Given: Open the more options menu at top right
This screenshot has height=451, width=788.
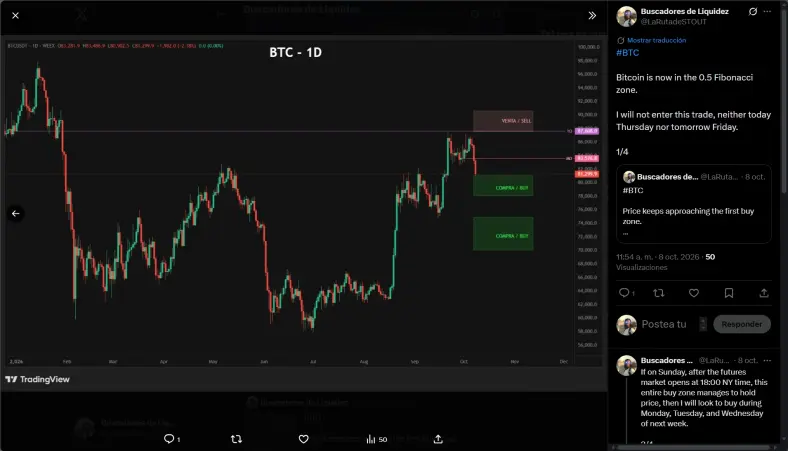Looking at the screenshot, I should (x=767, y=11).
